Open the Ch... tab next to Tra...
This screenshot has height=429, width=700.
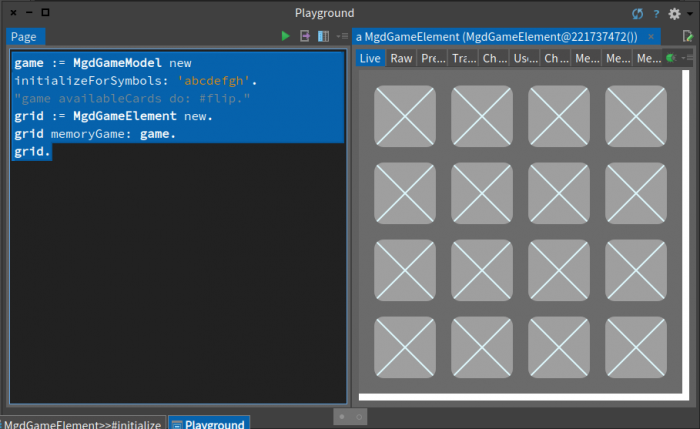494,58
